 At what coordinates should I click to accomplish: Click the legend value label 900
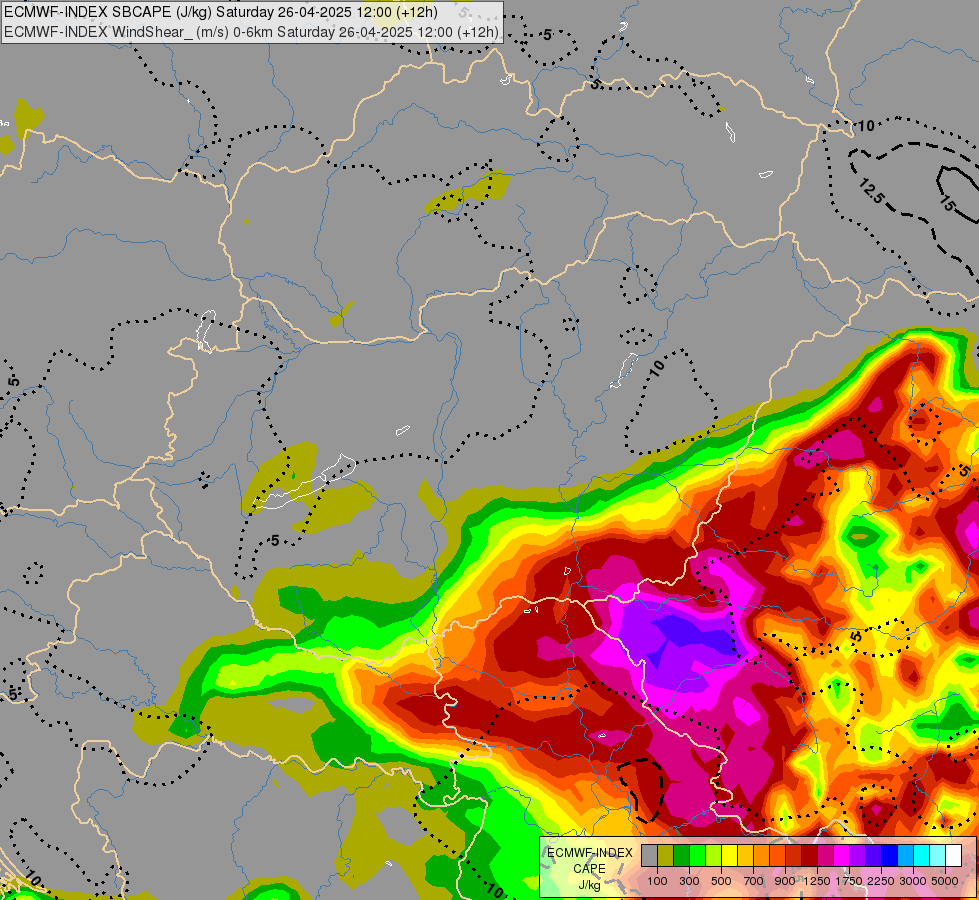point(785,881)
